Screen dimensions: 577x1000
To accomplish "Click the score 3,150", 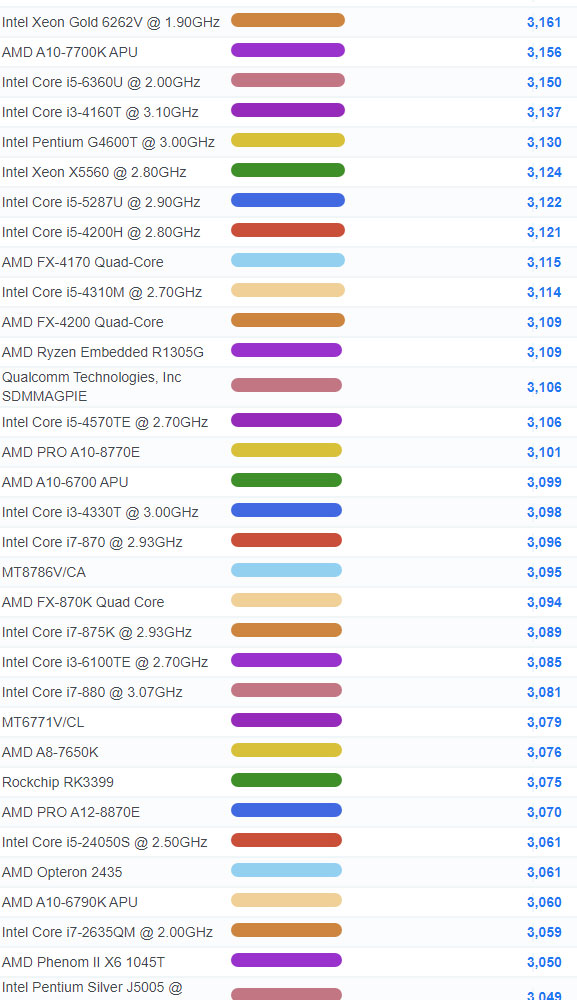I will (544, 82).
